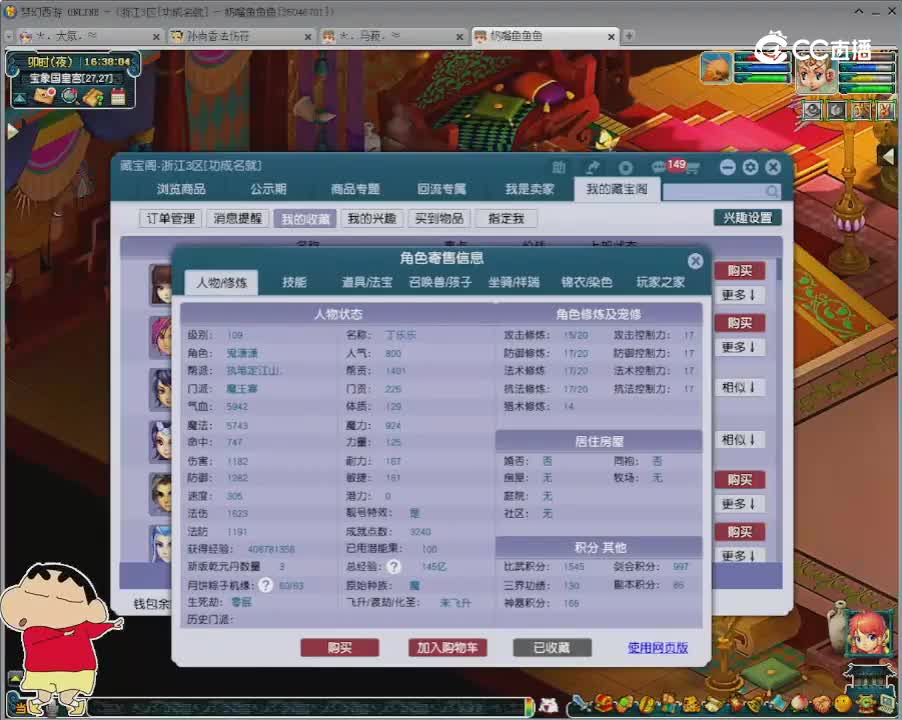Image resolution: width=902 pixels, height=720 pixels.
Task: Select 订单管理 sub-tab
Action: 170,219
